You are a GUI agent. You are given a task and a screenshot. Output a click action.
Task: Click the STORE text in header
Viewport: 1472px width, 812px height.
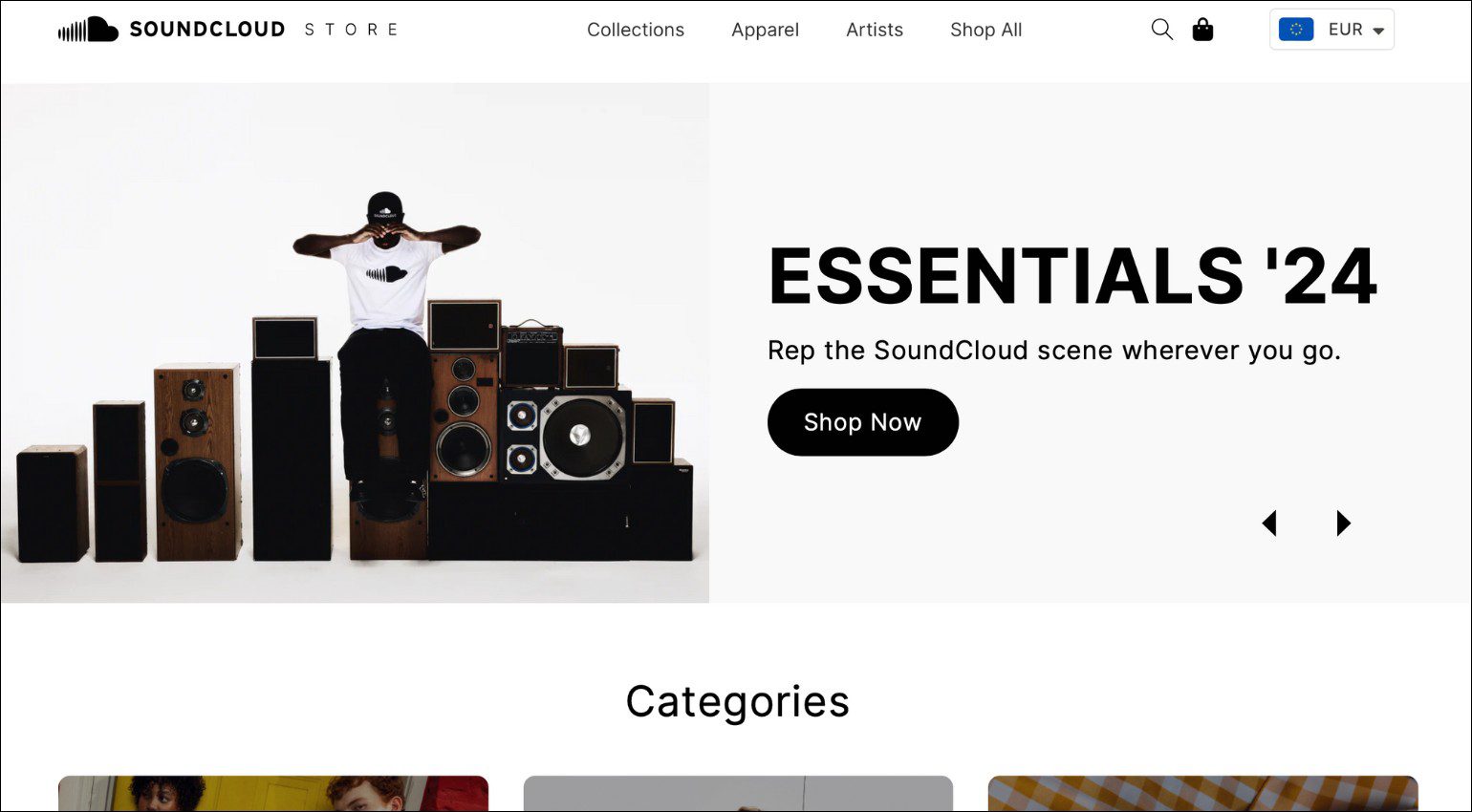click(352, 30)
